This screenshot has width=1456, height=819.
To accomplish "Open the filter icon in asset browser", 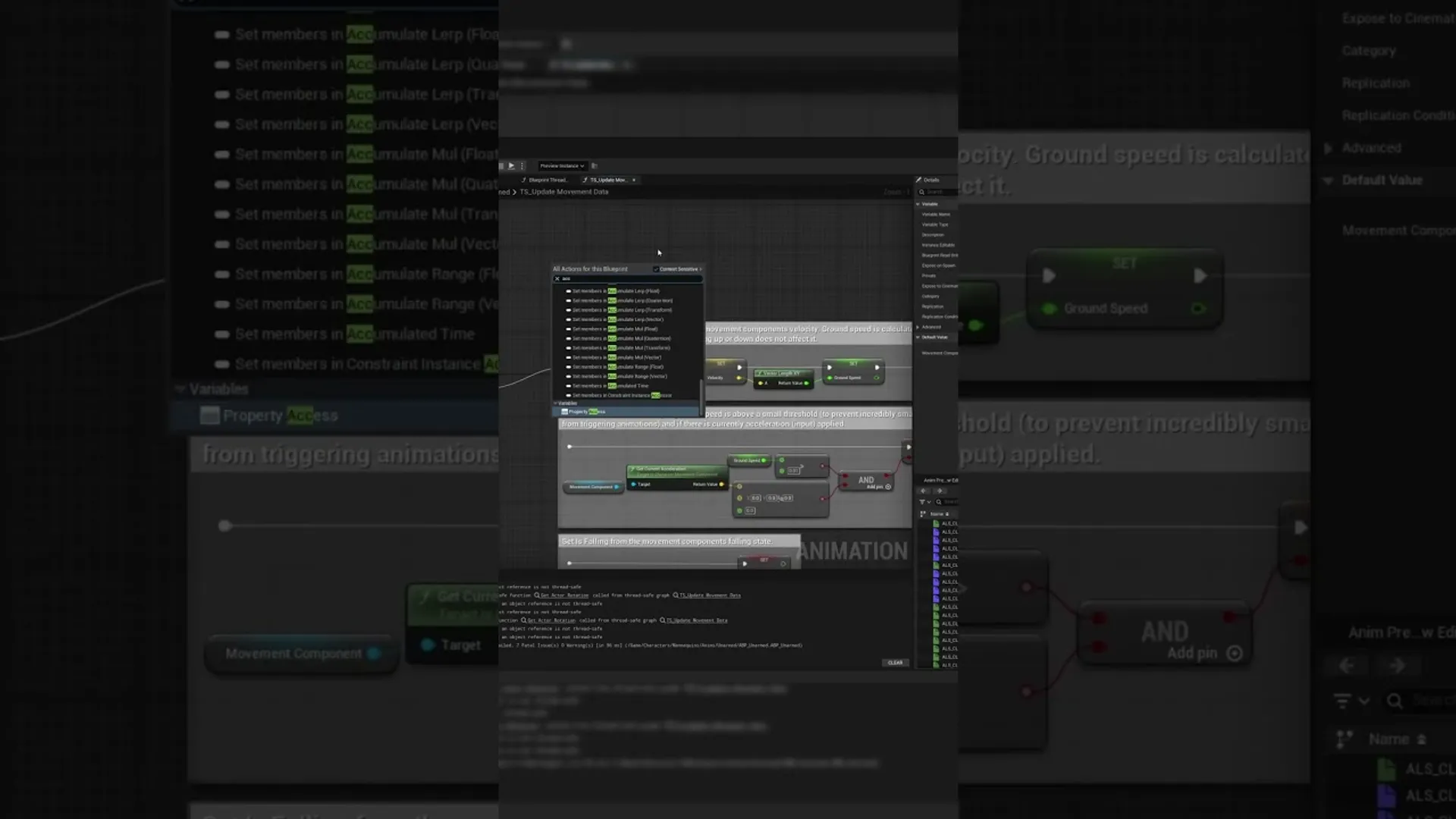I will tap(923, 502).
